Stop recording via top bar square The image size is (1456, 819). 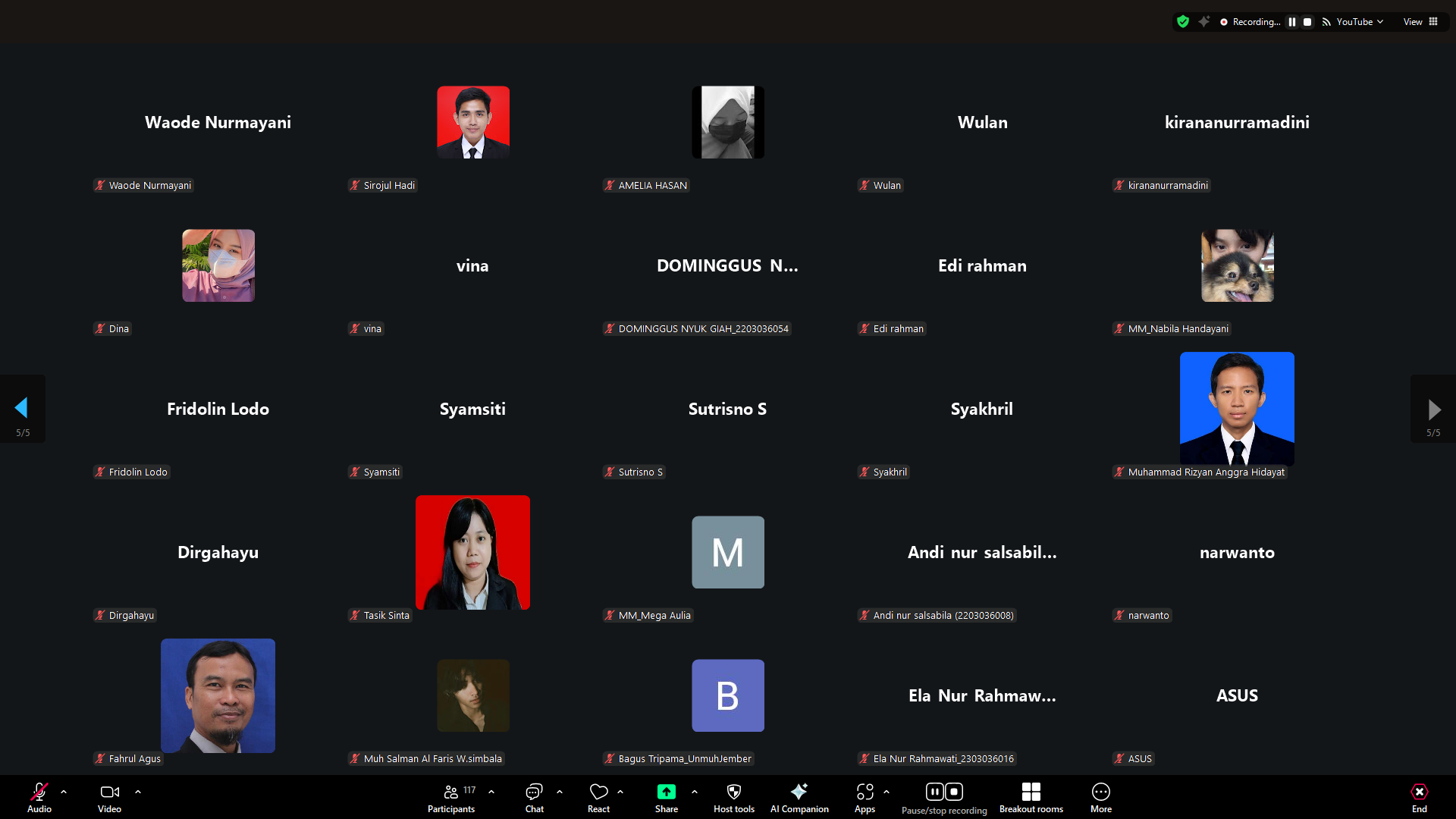[x=1307, y=22]
